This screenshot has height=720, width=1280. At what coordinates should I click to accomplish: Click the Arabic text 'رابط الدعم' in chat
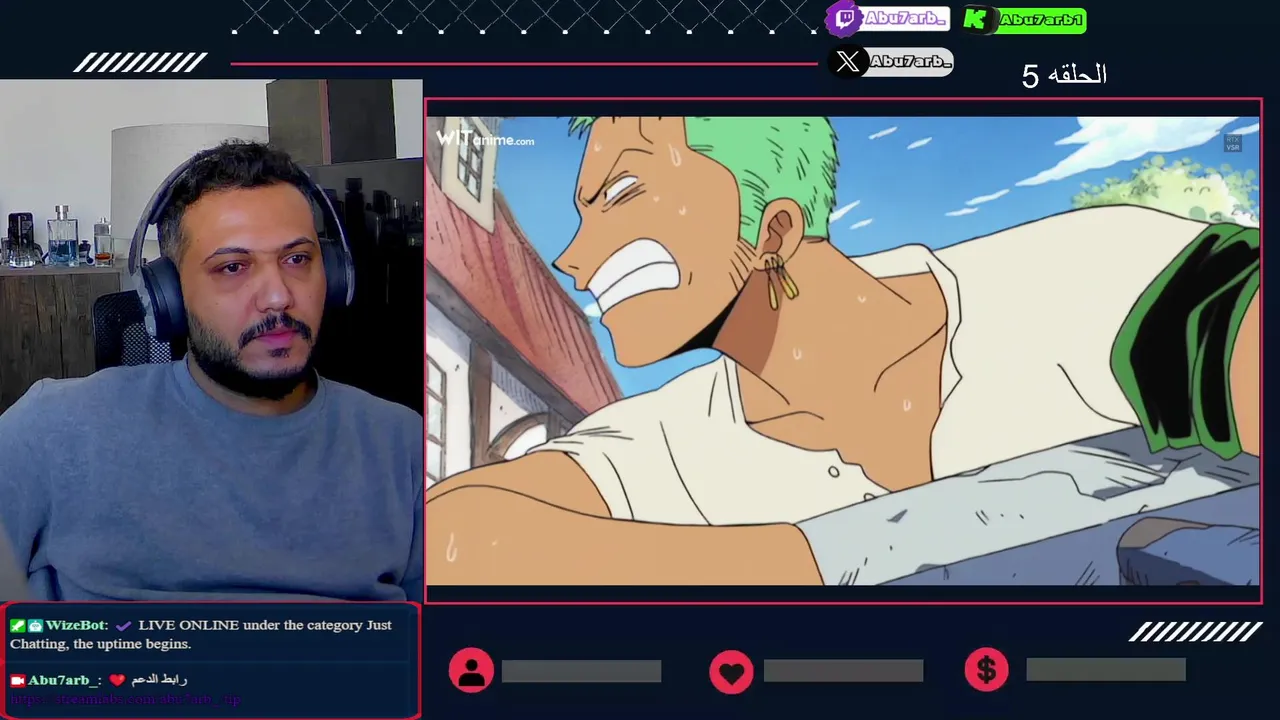tap(159, 680)
